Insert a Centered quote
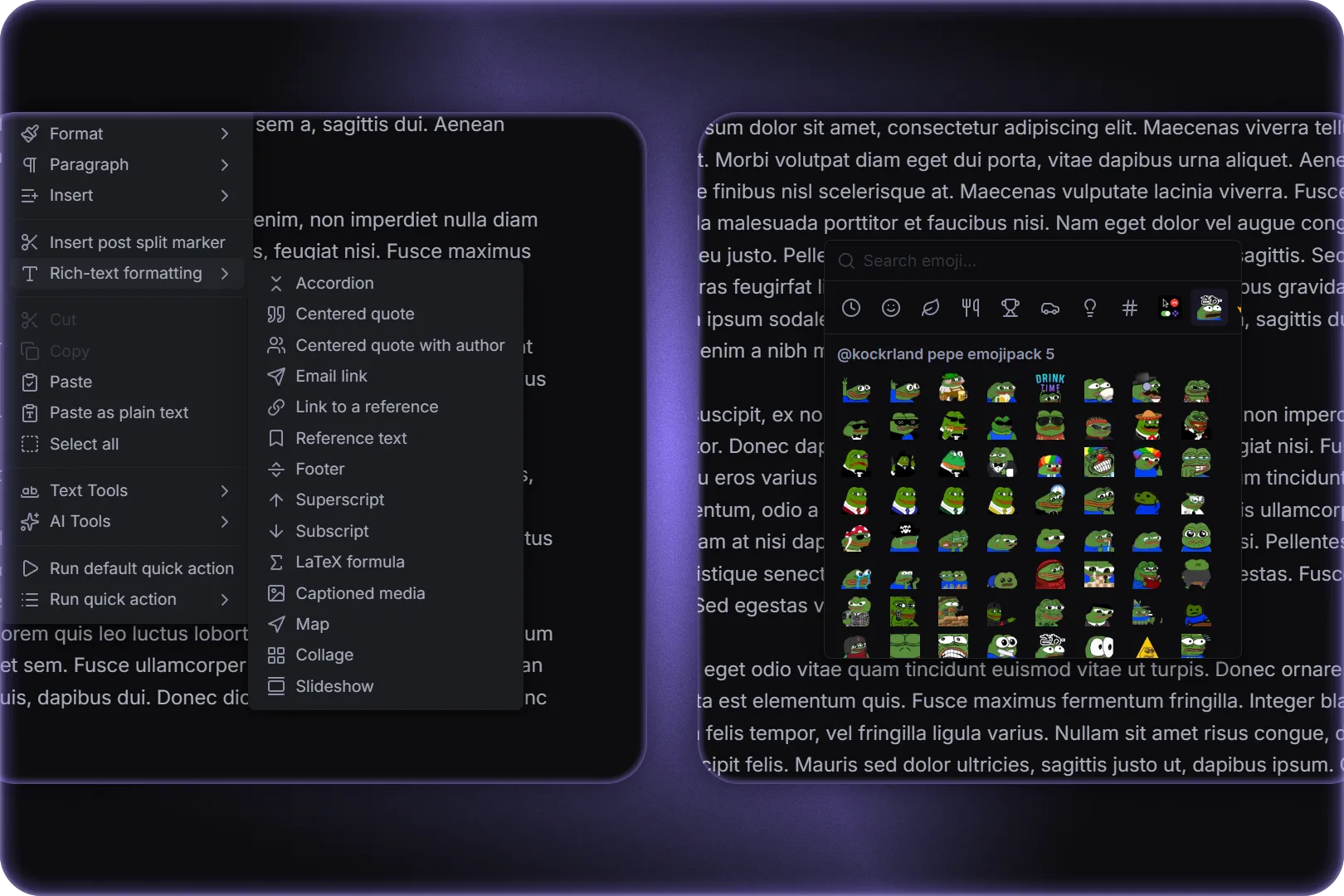 387,314
